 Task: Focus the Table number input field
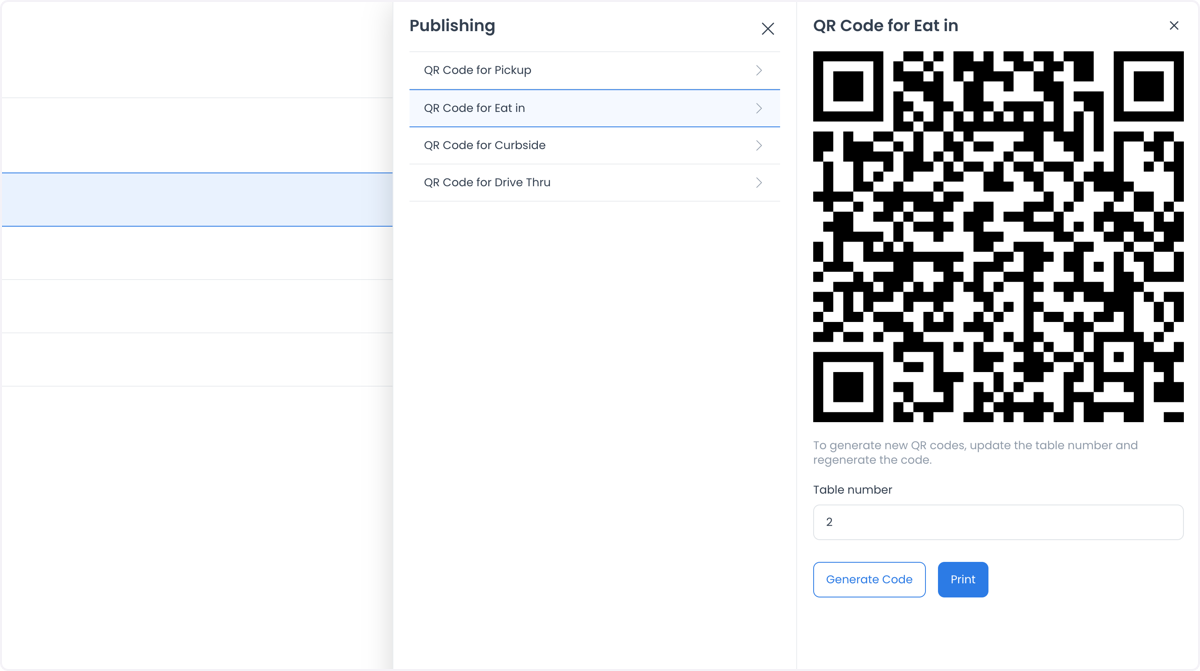(x=998, y=522)
